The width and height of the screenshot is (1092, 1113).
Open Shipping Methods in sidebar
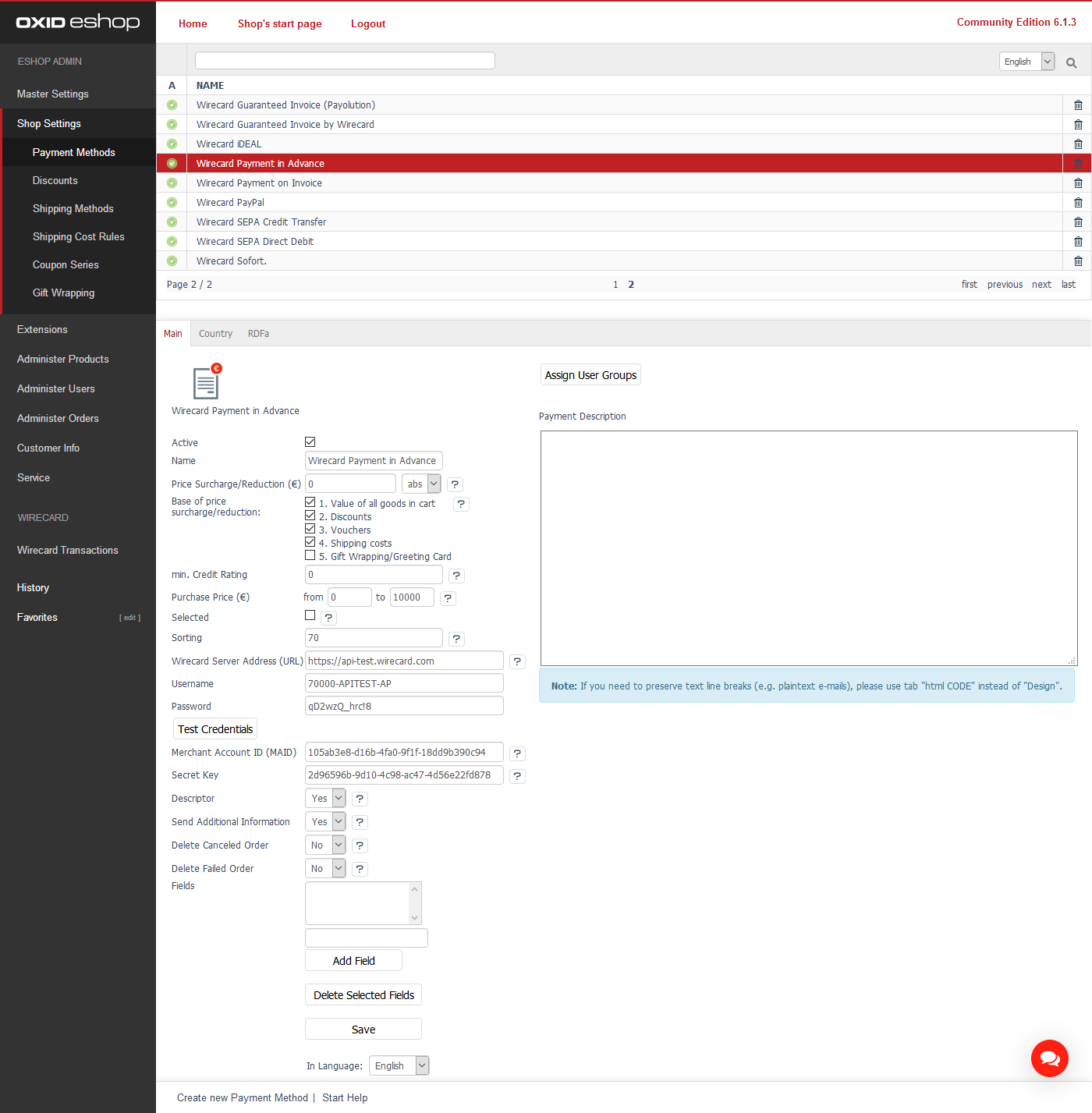(73, 208)
